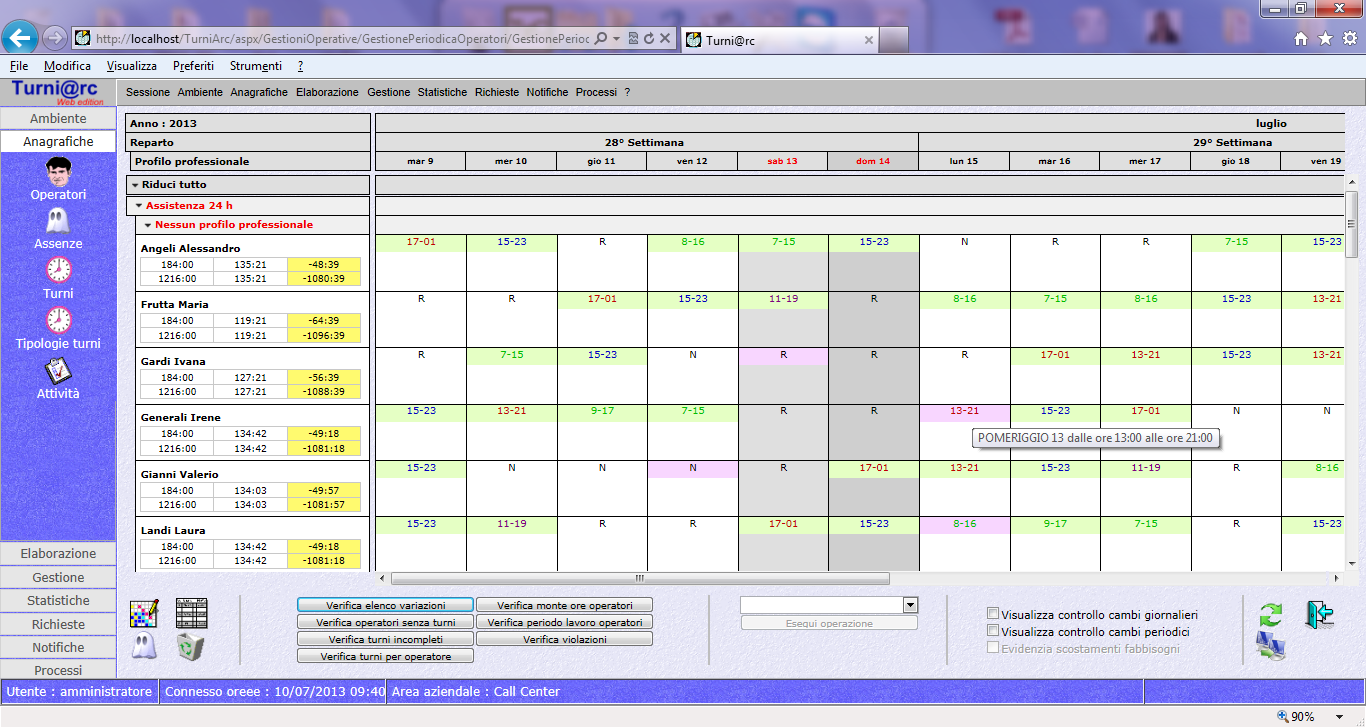Viewport: 1366px width, 728px height.
Task: Click the green refresh arrows icon
Action: tap(1271, 614)
